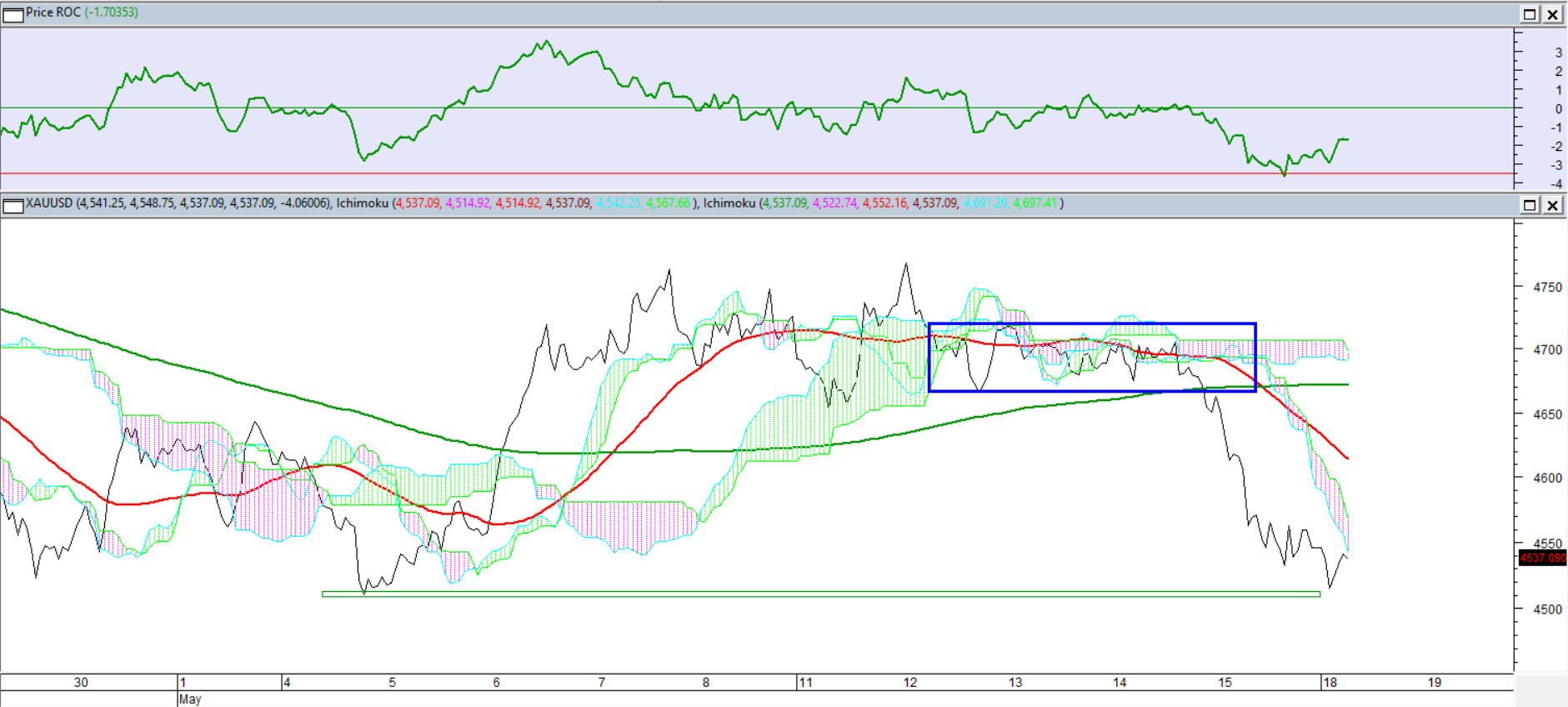
Task: Select the red horizontal level in ROC pane
Action: [x=757, y=173]
